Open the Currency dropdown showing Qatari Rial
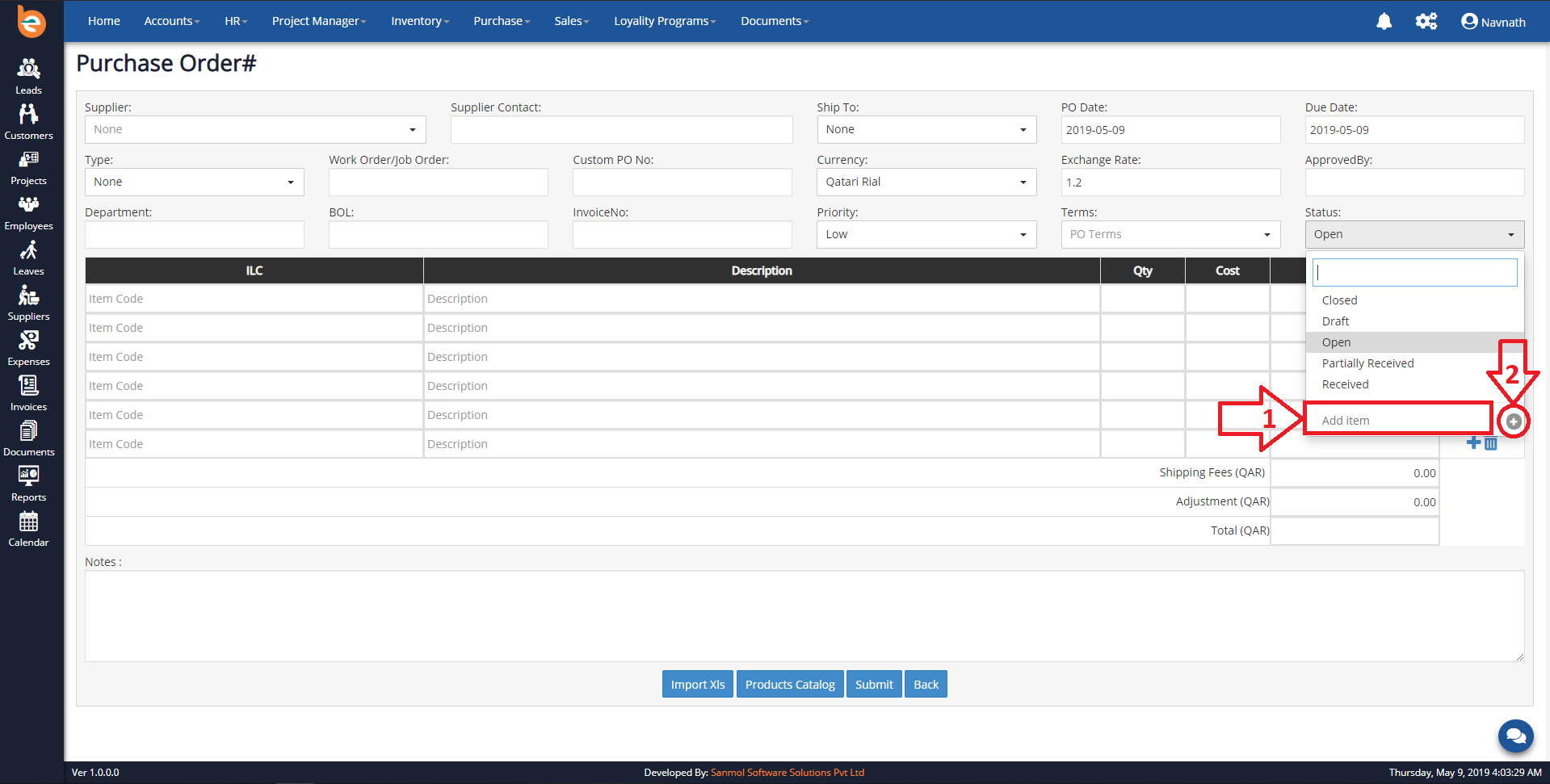This screenshot has width=1550, height=784. coord(926,182)
